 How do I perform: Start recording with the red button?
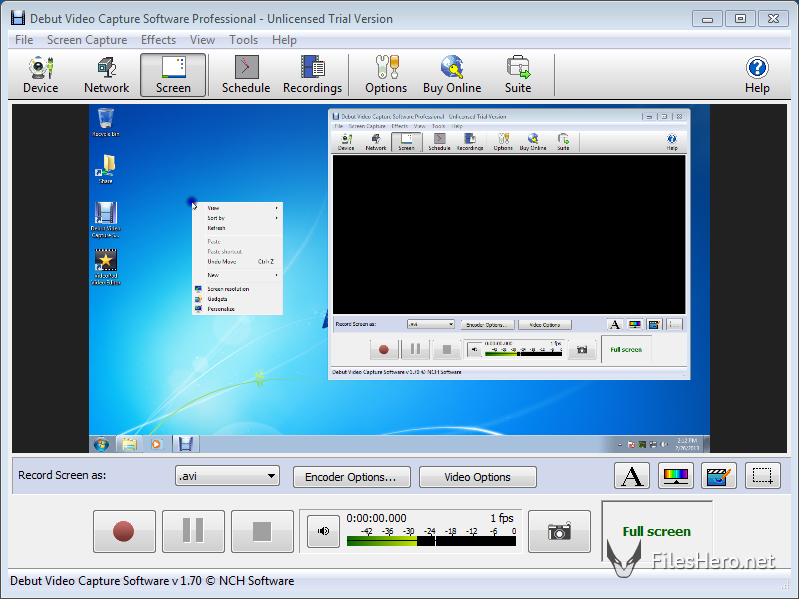point(124,531)
